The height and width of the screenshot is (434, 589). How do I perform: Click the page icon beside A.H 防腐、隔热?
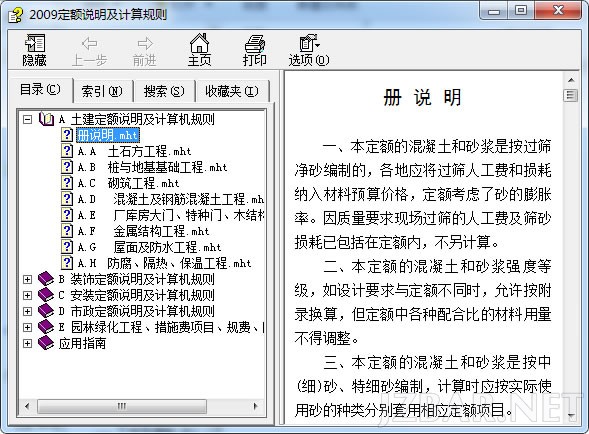[x=67, y=263]
